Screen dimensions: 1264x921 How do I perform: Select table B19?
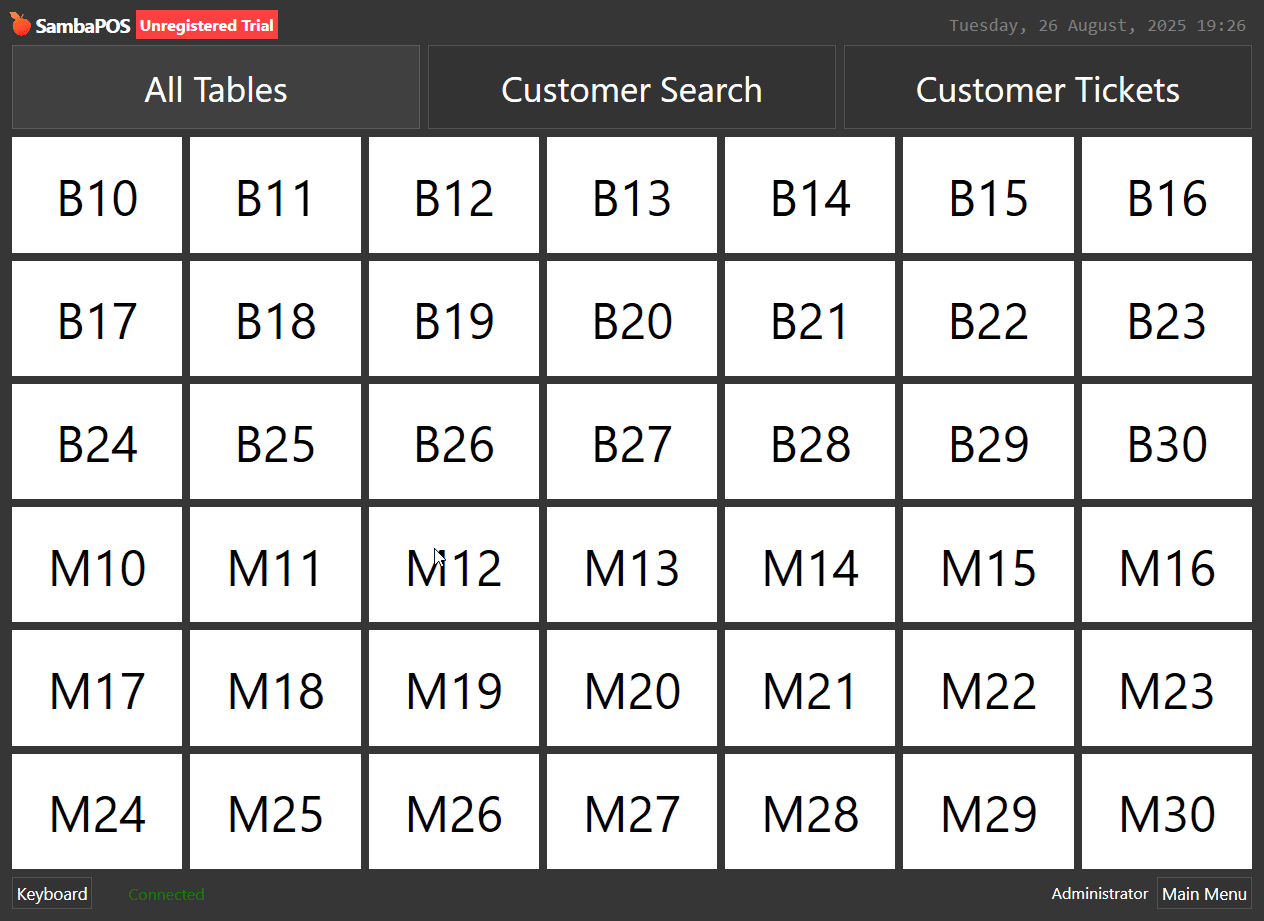click(x=453, y=319)
